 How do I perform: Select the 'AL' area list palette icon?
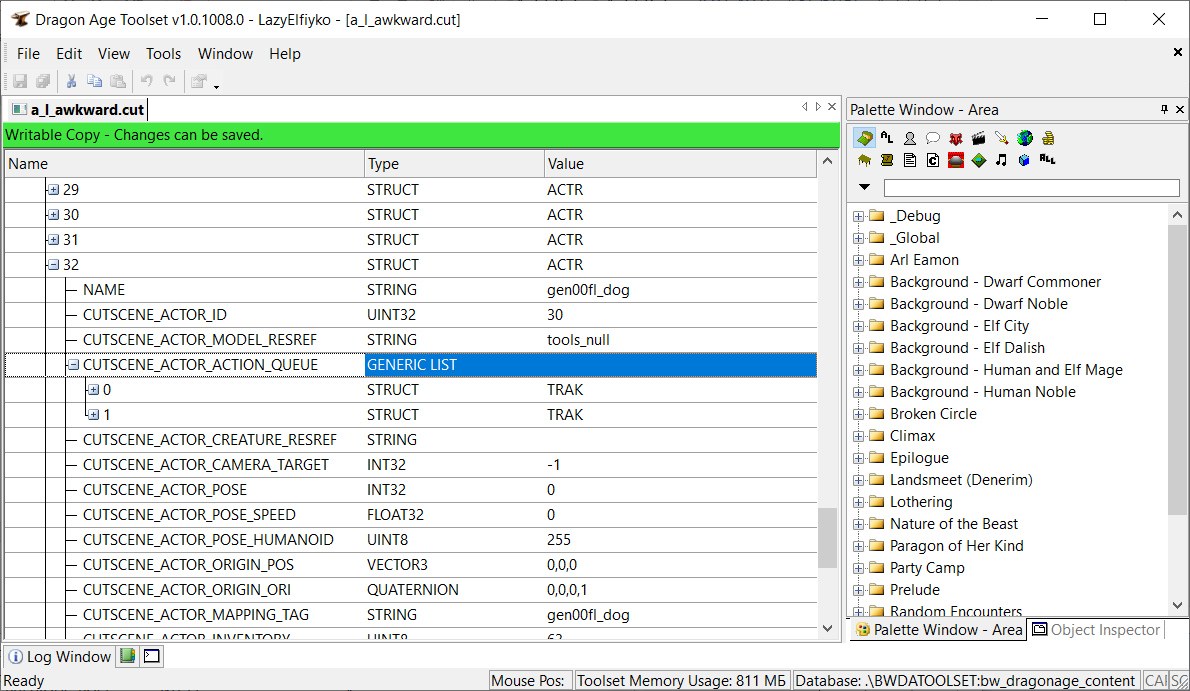[886, 137]
